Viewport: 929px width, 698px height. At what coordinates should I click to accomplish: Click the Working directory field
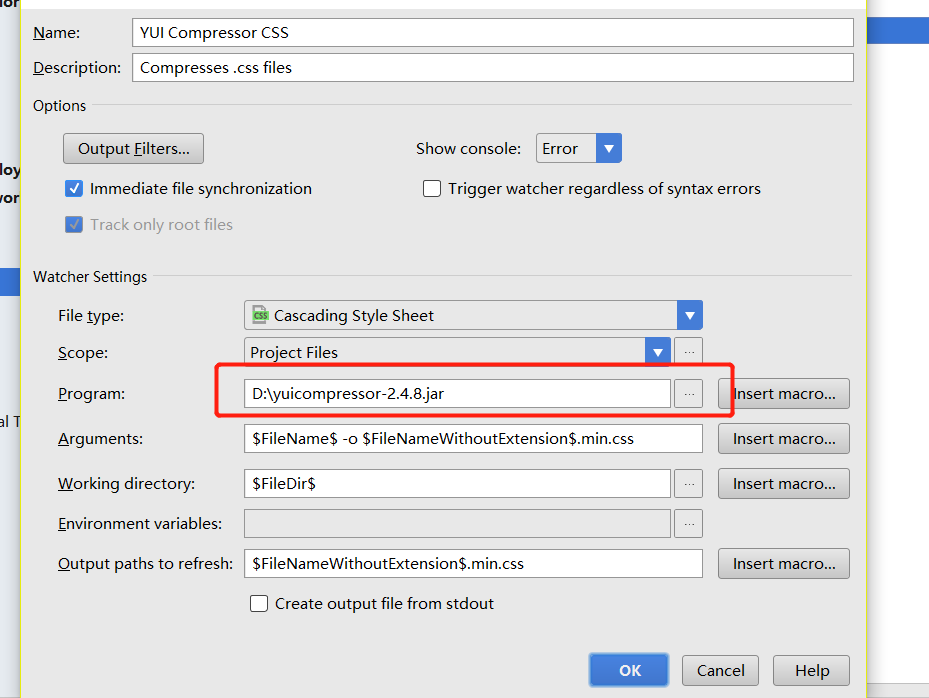[x=457, y=484]
